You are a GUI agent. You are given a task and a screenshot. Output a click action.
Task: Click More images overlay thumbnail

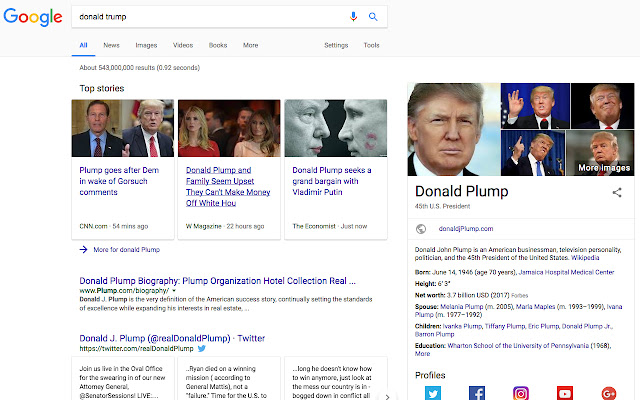pyautogui.click(x=600, y=153)
